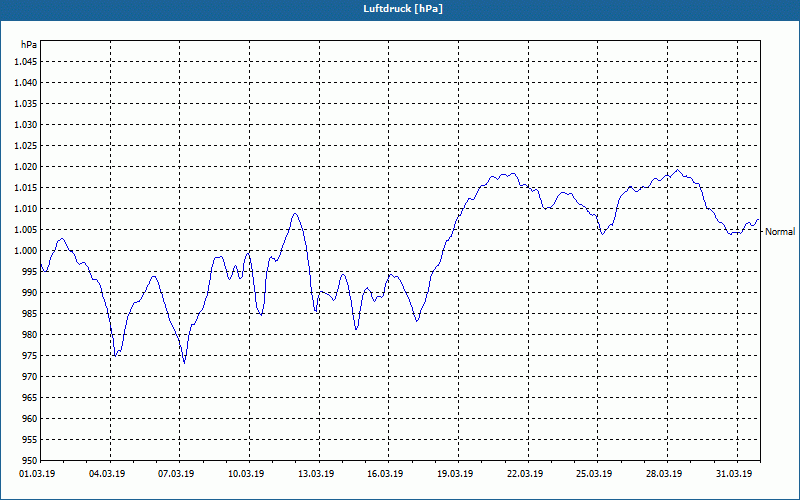Click the 1.005 y-axis value
The height and width of the screenshot is (500, 800).
point(26,230)
